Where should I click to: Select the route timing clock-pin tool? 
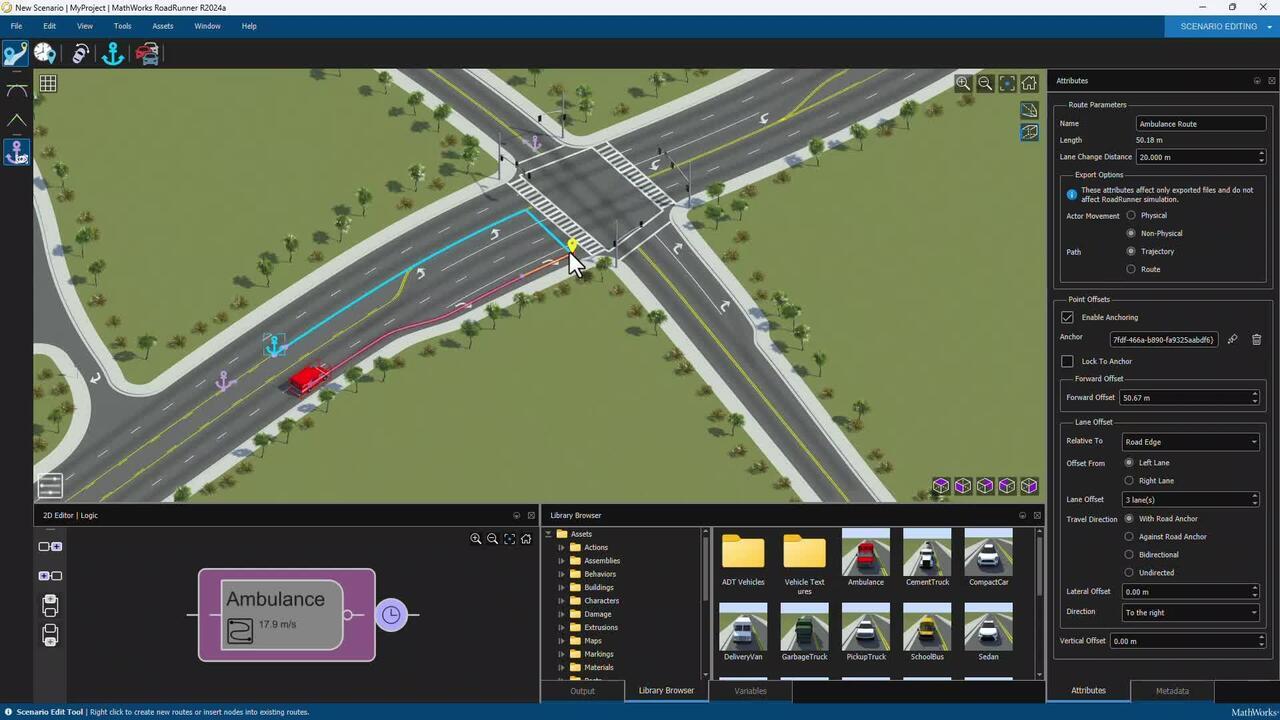click(x=45, y=54)
